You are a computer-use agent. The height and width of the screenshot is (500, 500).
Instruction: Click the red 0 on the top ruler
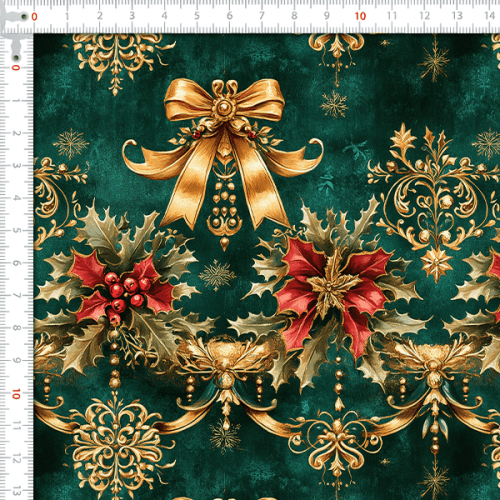click(x=34, y=16)
